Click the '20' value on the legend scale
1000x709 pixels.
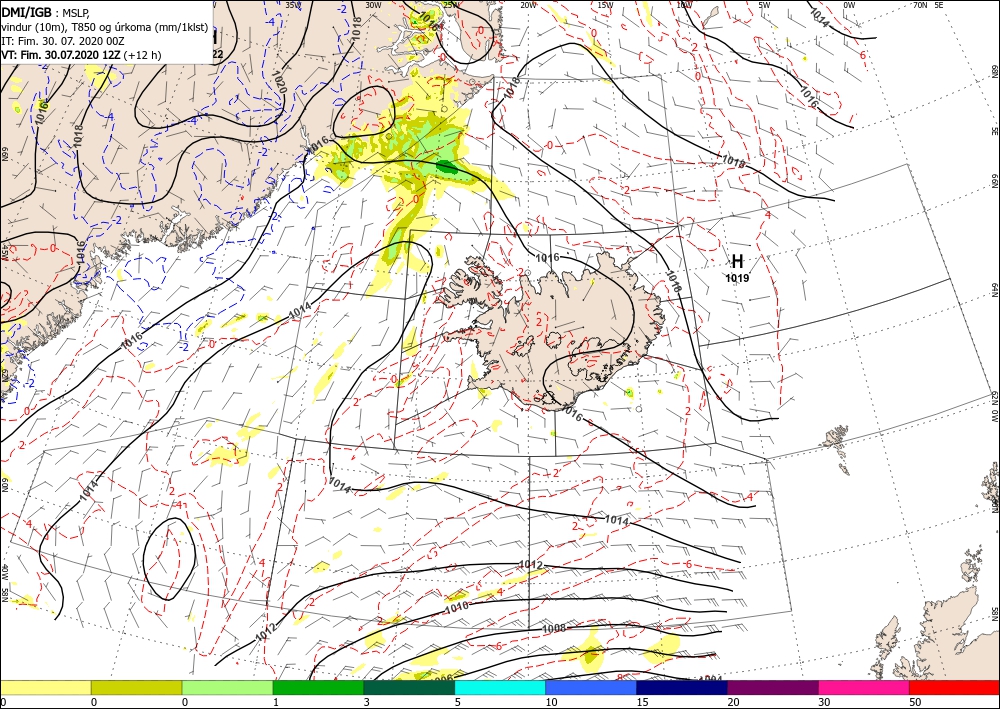(x=733, y=702)
